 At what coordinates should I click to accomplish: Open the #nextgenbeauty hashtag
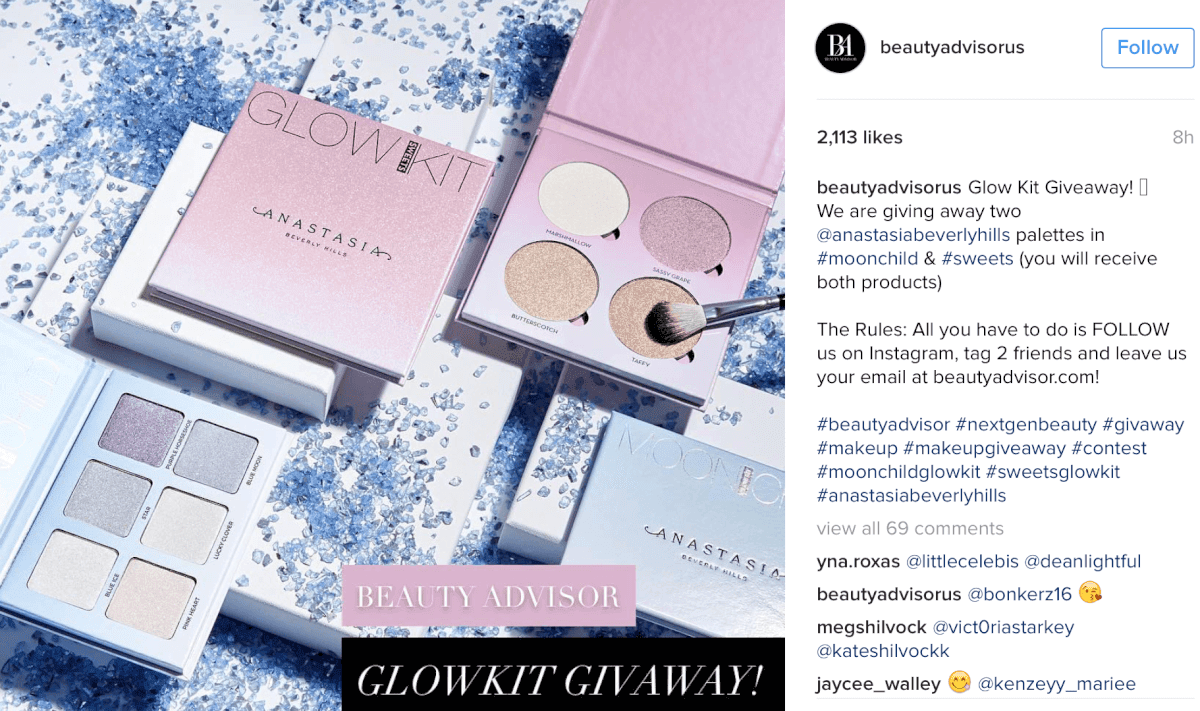tap(1025, 425)
